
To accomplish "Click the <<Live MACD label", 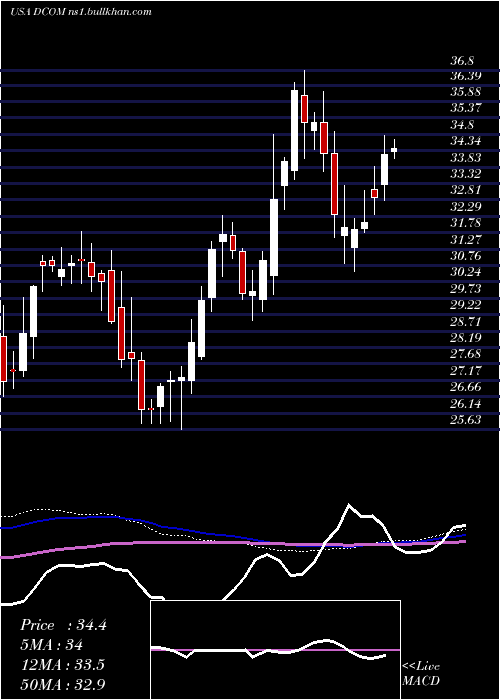I will (x=421, y=674).
